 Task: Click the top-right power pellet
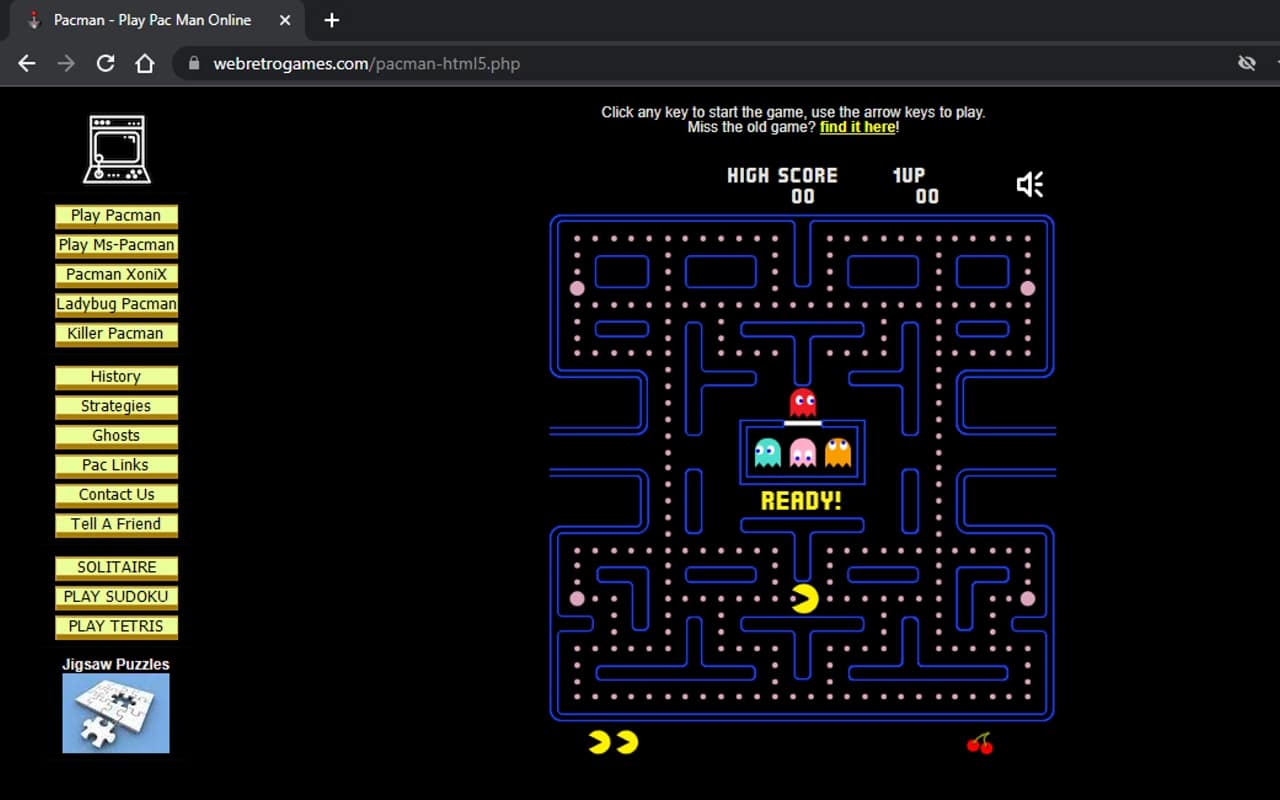1027,288
